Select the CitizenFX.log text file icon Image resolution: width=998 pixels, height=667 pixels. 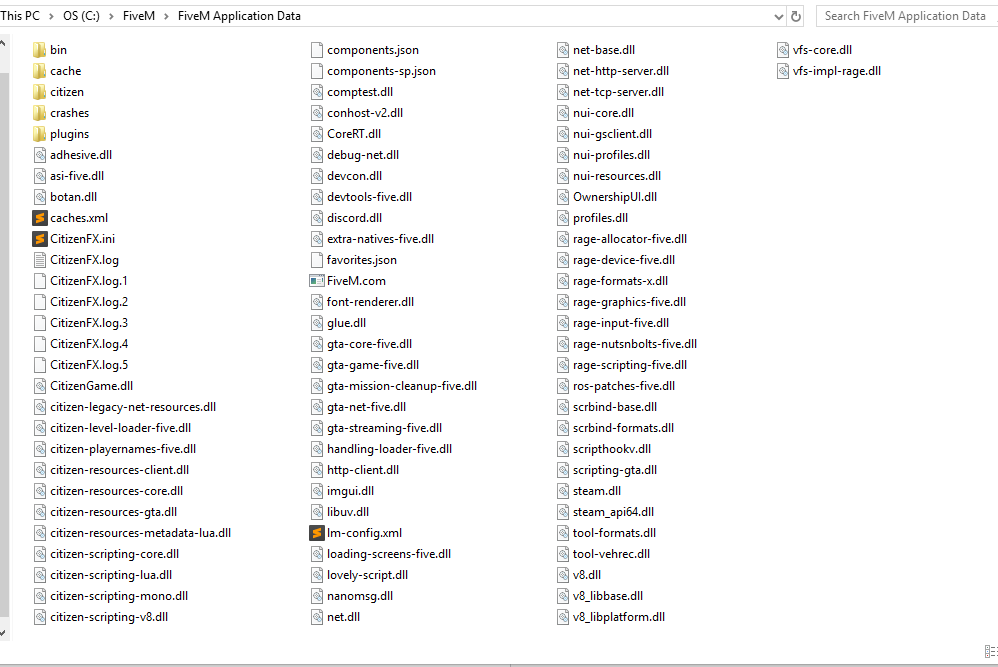click(39, 260)
